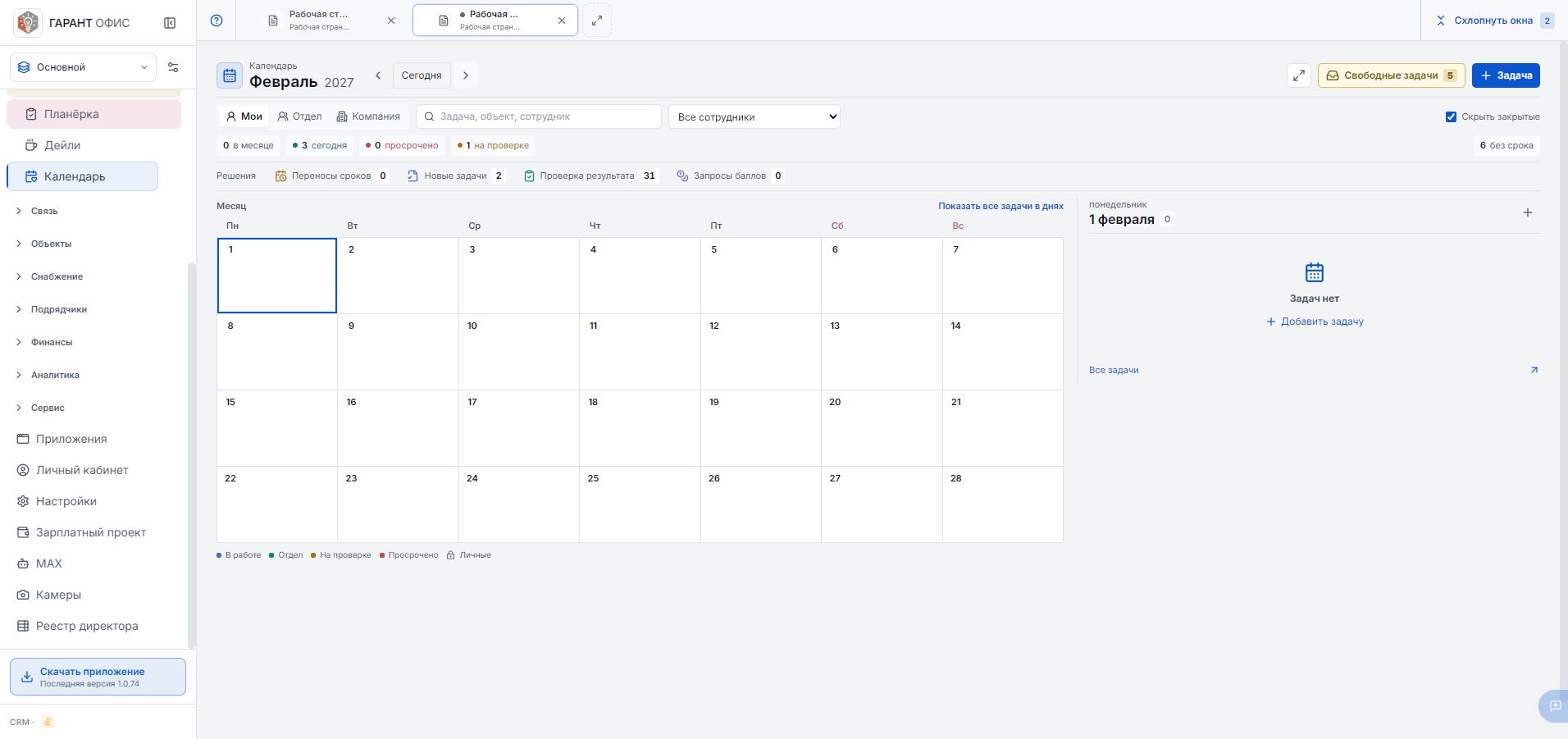This screenshot has height=739, width=1568.
Task: Collapse the sidebar panel icon
Action: [170, 23]
